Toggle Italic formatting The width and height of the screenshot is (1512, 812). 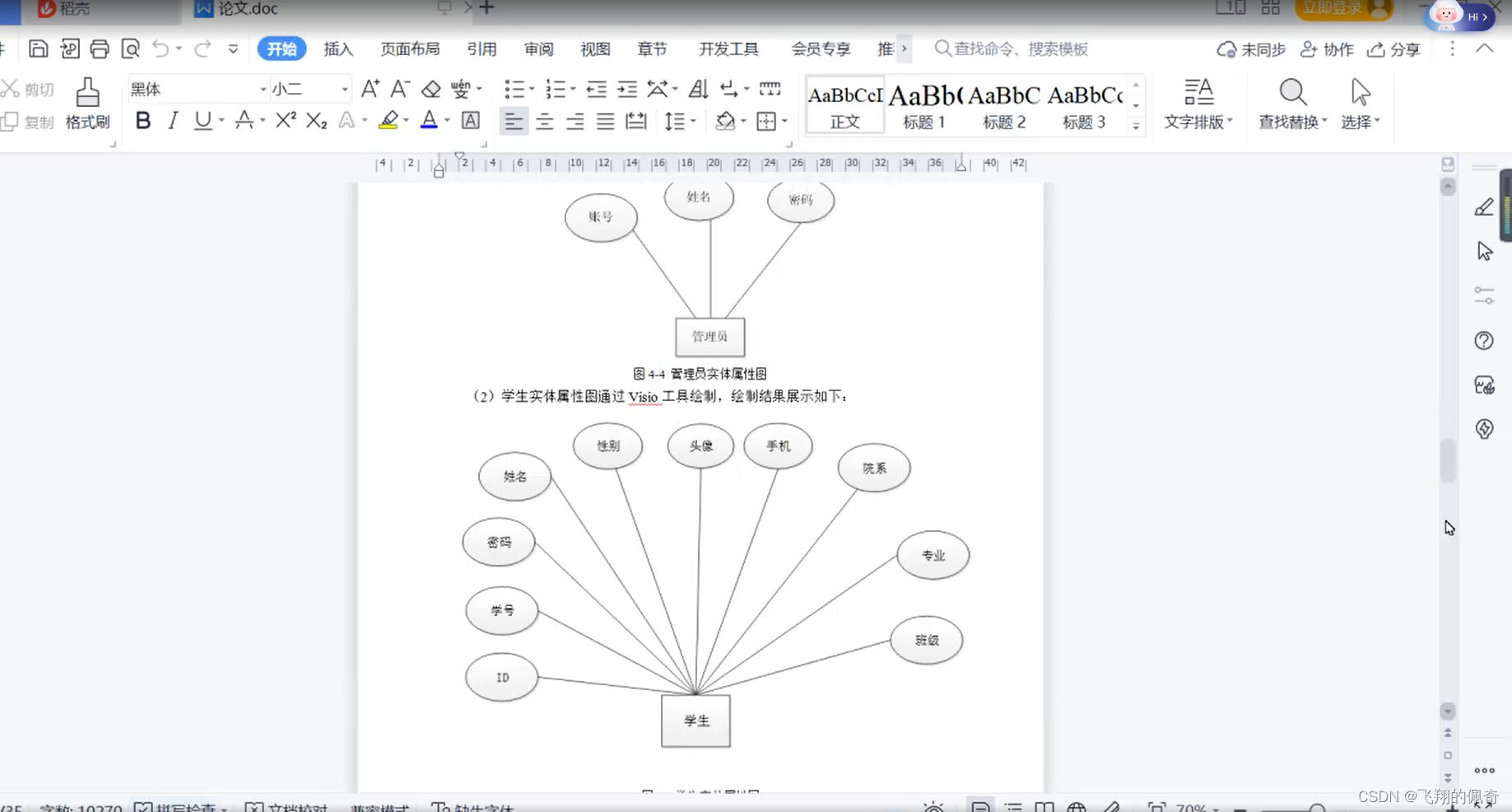pos(173,121)
